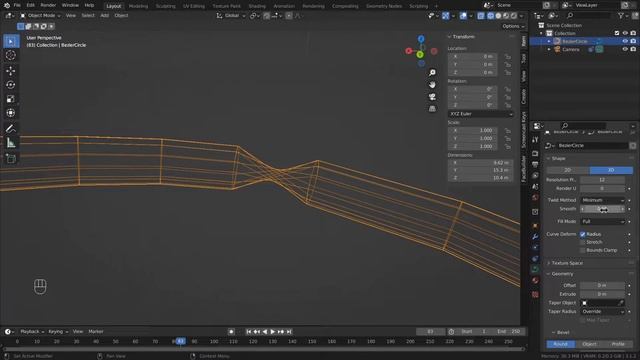Toggle visibility eye of BezierCircle
The image size is (640, 360).
pos(625,41)
